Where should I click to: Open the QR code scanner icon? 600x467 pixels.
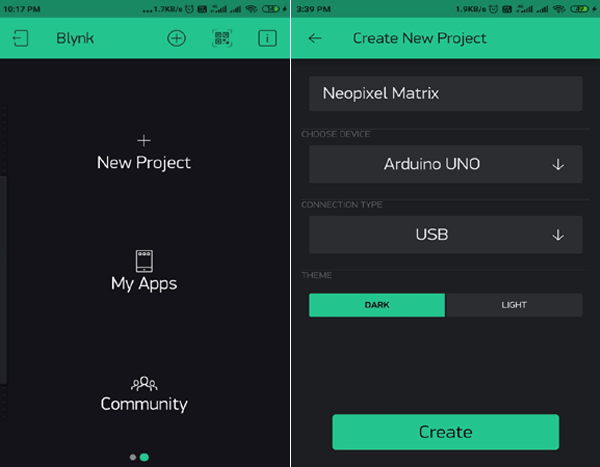pos(222,38)
